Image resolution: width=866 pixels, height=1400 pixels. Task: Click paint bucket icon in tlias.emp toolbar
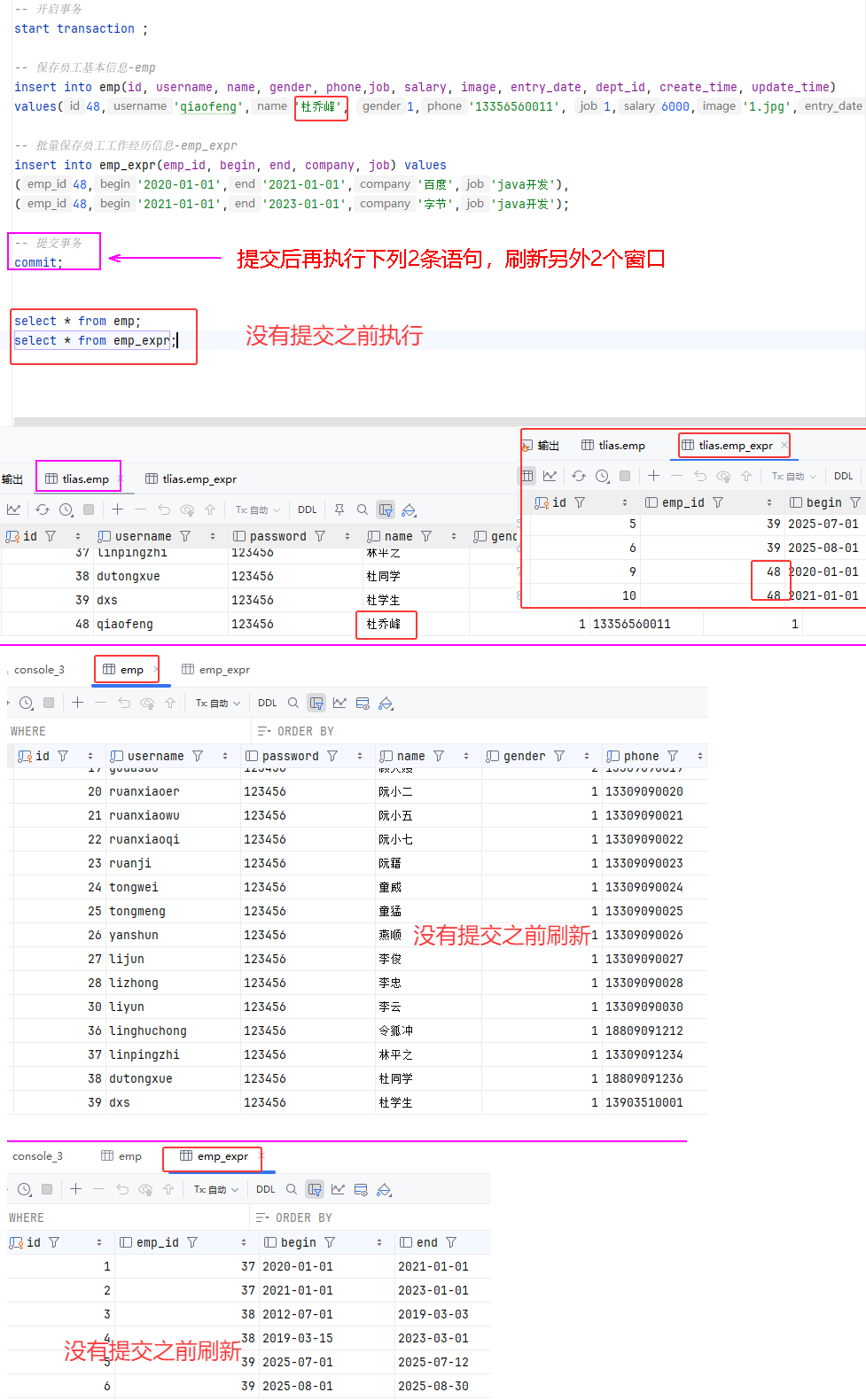[x=409, y=509]
